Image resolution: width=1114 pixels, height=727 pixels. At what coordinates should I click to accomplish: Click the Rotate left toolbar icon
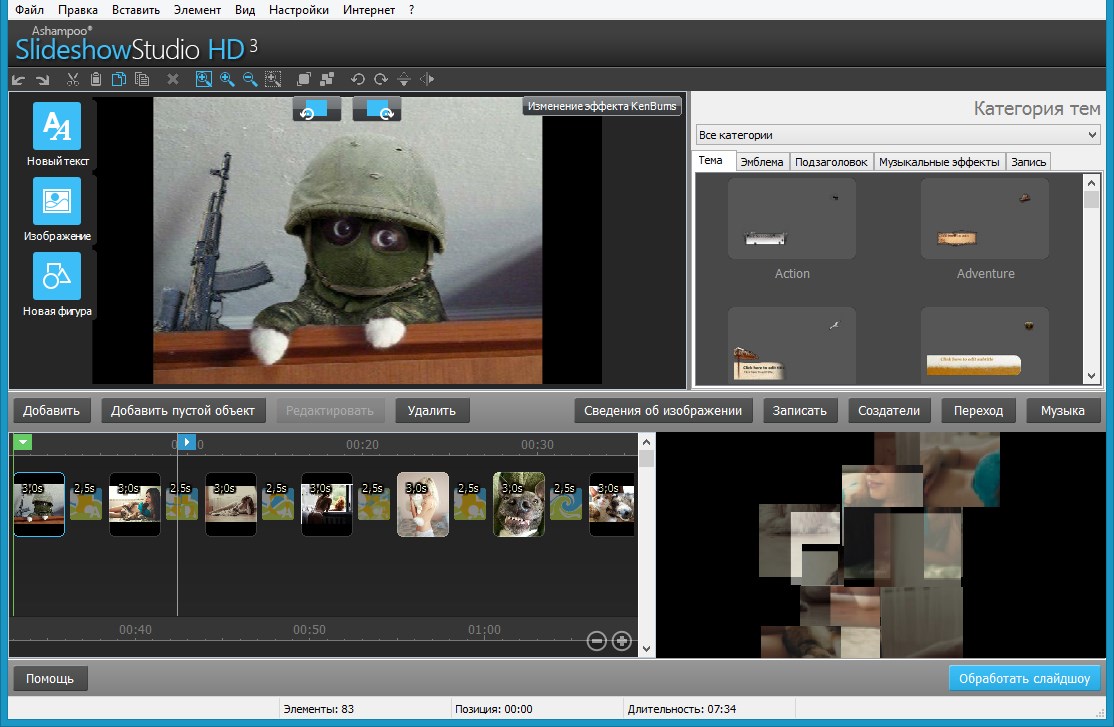[357, 79]
